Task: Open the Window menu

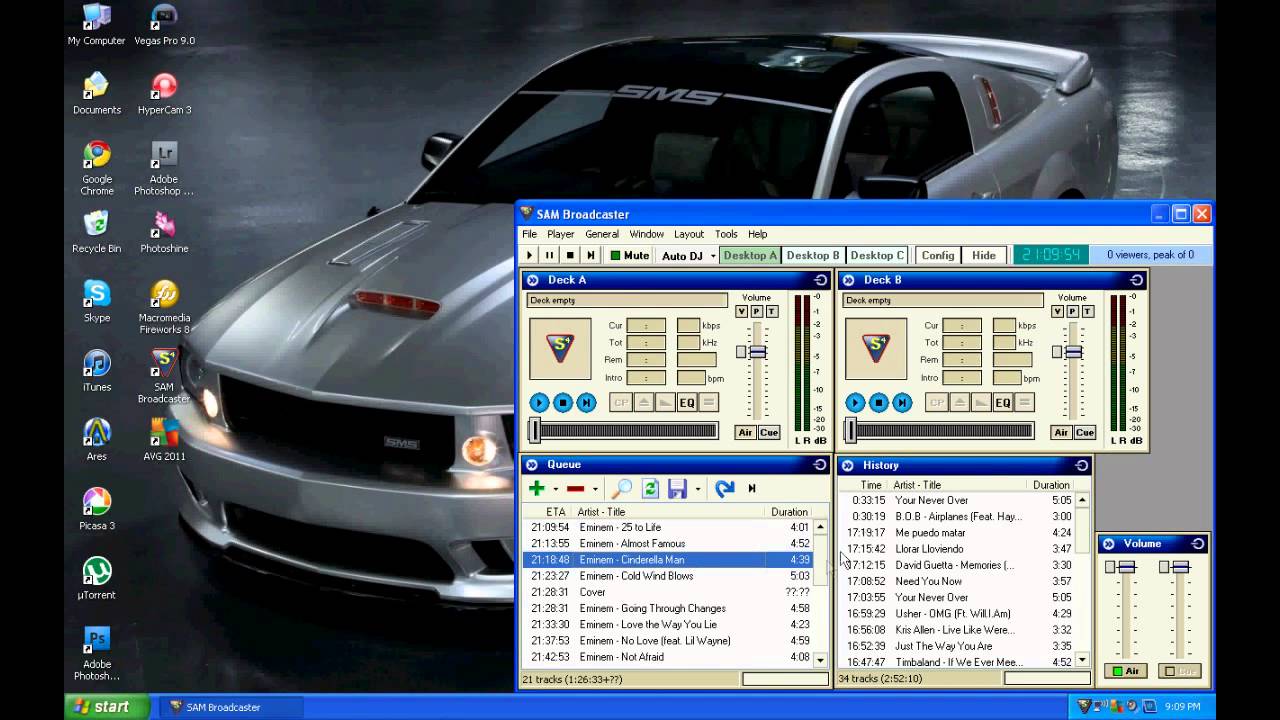Action: (646, 234)
